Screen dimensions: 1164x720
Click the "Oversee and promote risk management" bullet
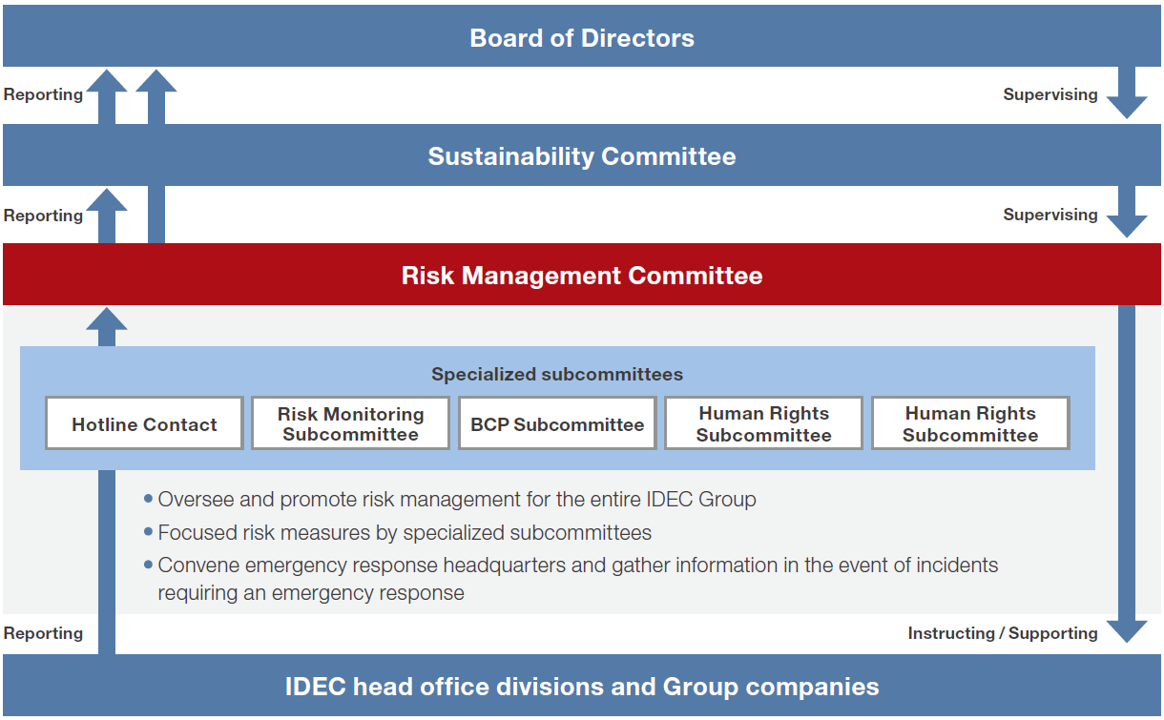[x=456, y=499]
